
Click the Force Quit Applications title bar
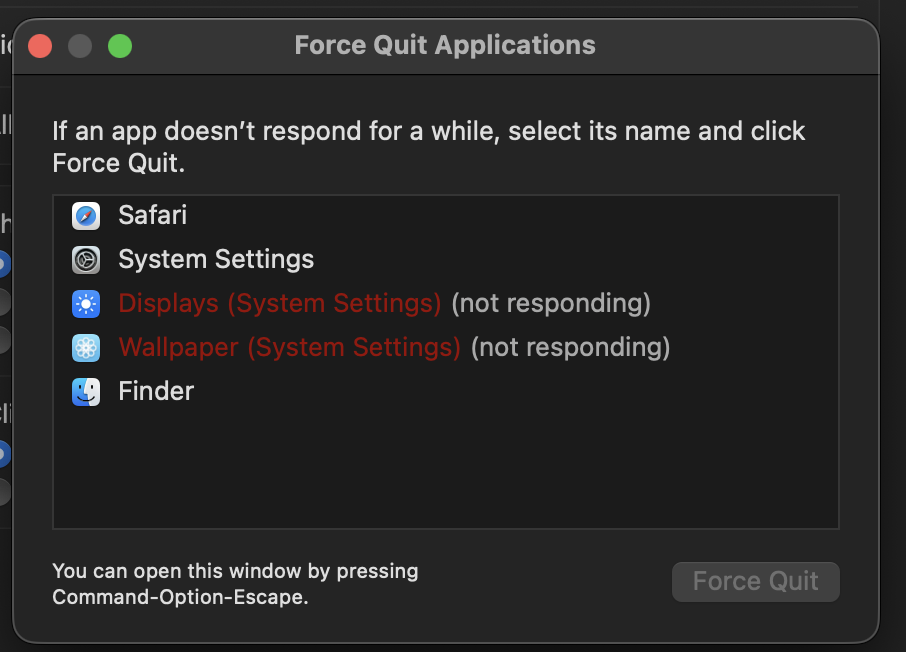(445, 46)
